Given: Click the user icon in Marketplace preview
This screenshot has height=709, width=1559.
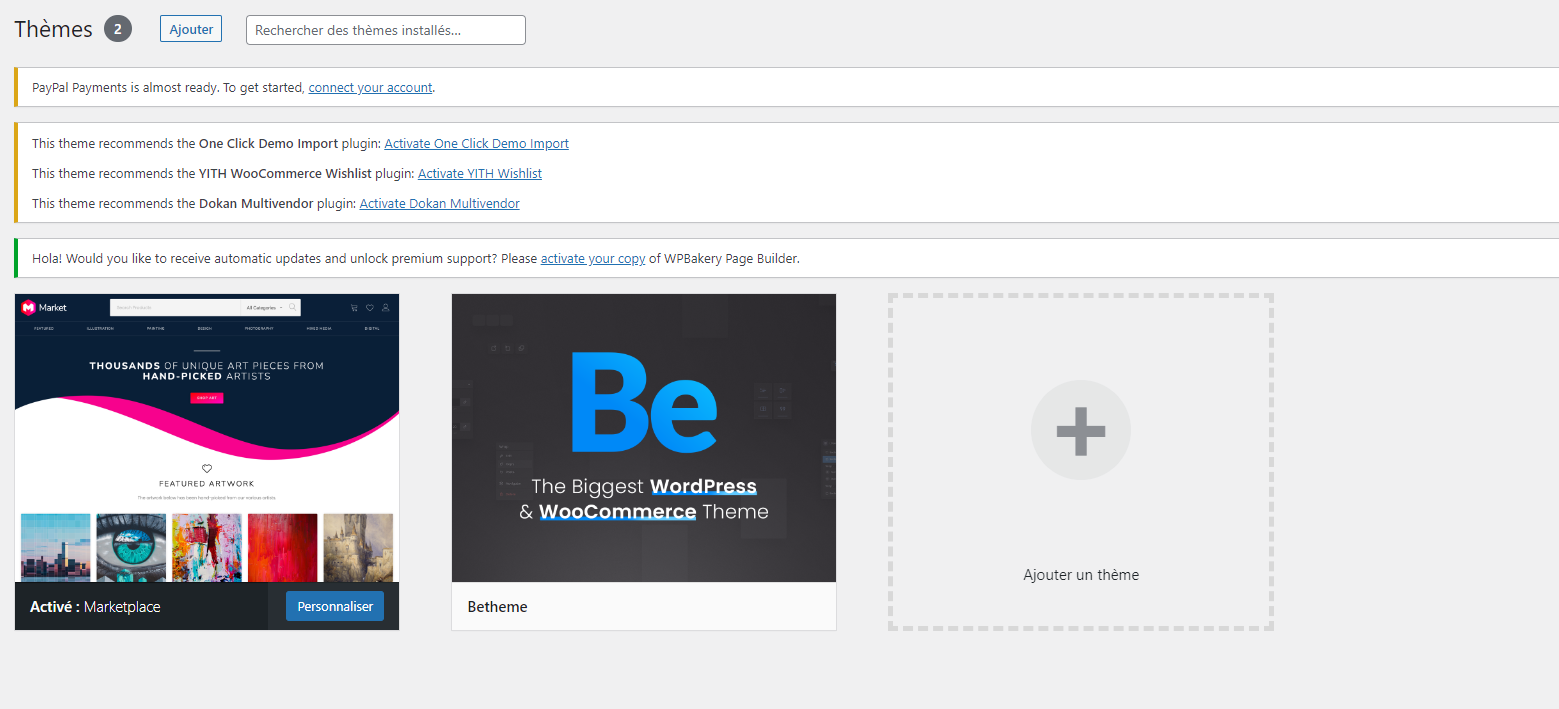Looking at the screenshot, I should point(385,308).
